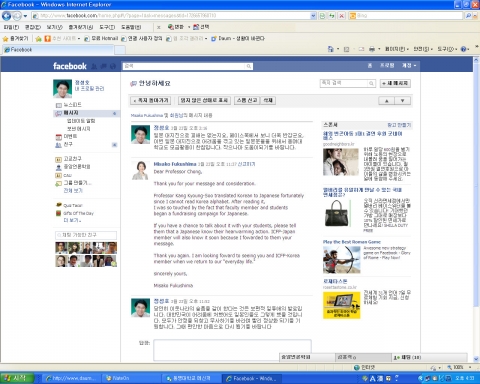Click the Misako Fukushima sender name
Image resolution: width=480 pixels, height=384 pixels.
[175, 164]
